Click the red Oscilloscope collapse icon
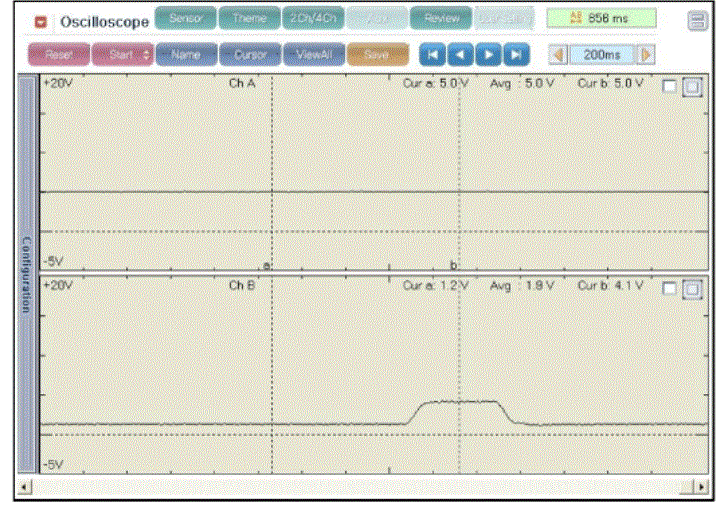This screenshot has width=727, height=515. click(x=40, y=20)
